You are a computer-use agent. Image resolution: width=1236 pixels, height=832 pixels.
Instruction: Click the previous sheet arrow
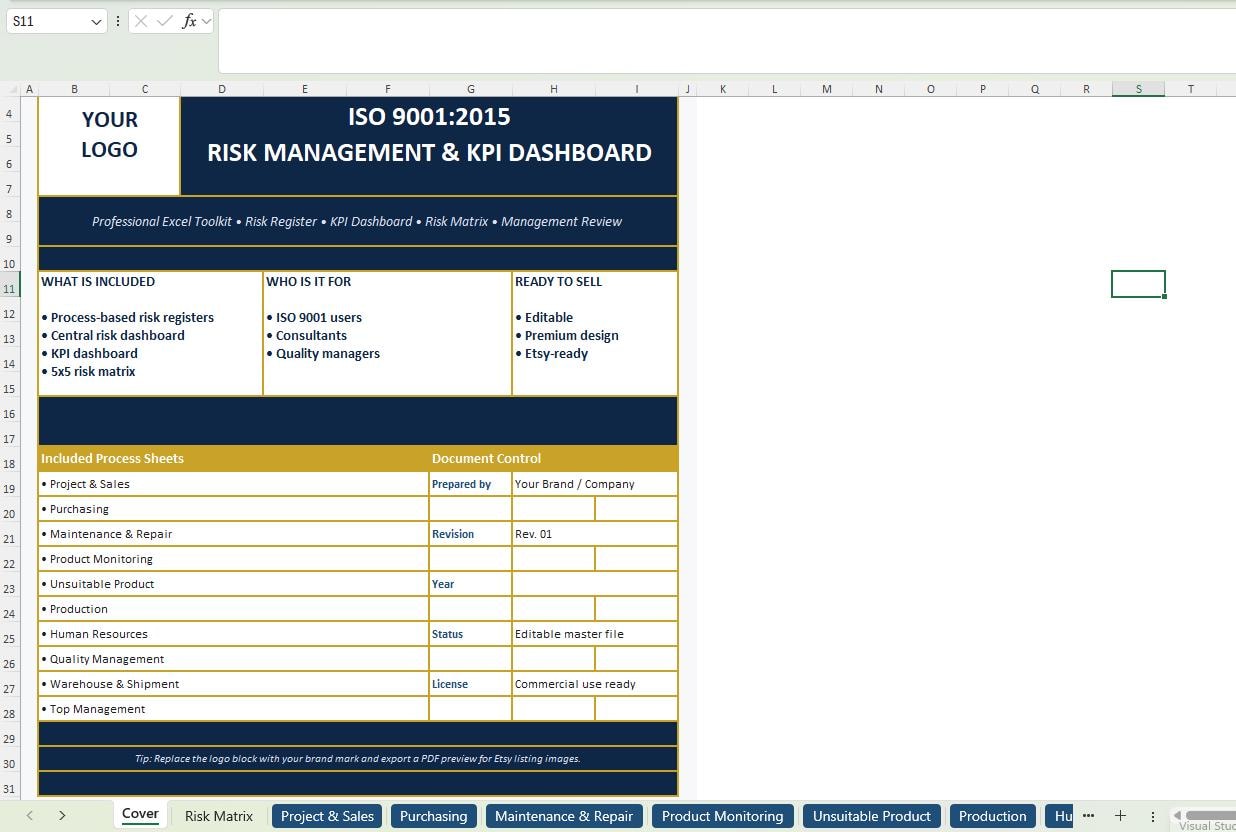point(30,816)
